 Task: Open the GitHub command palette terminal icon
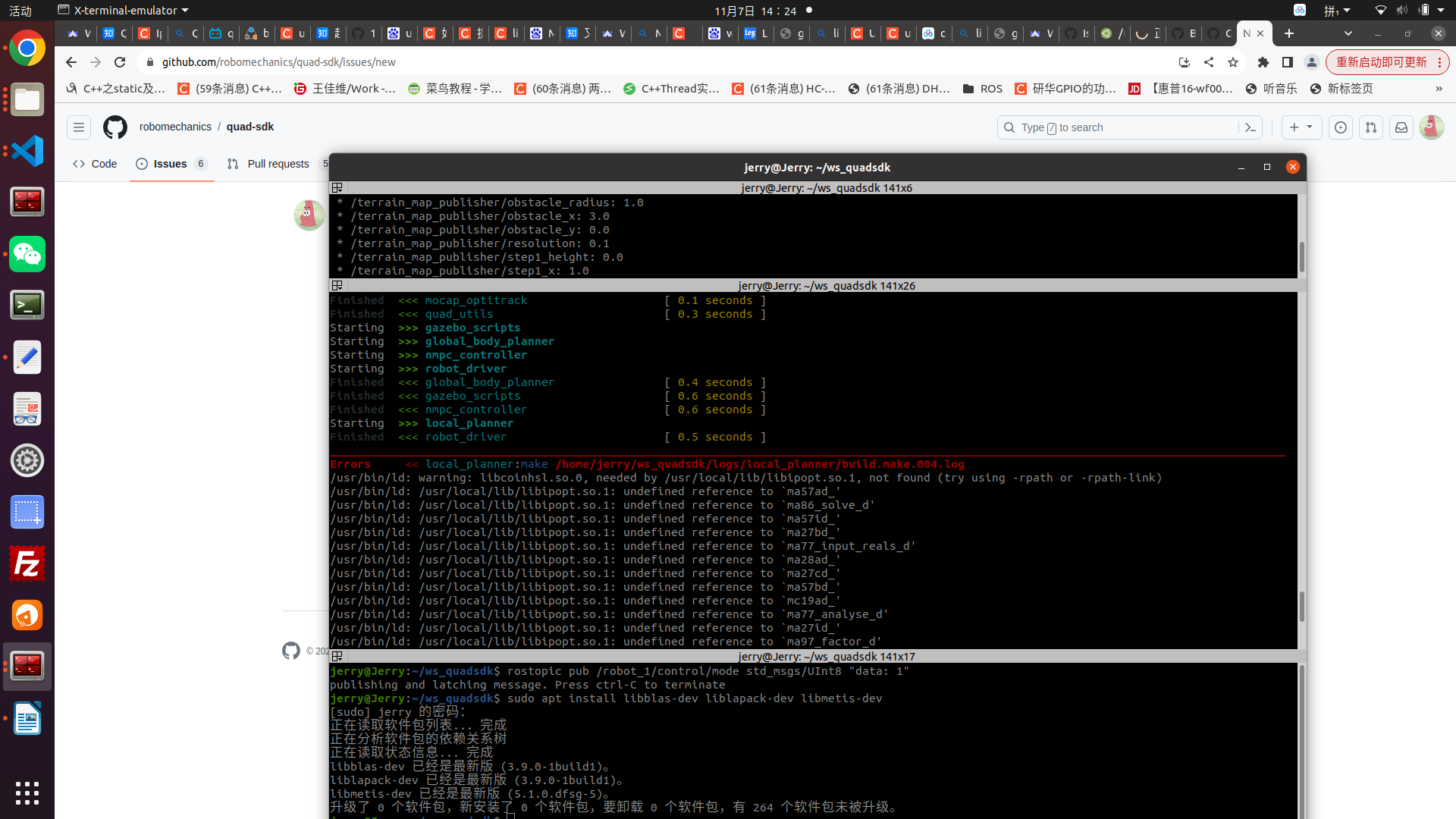pos(1251,127)
